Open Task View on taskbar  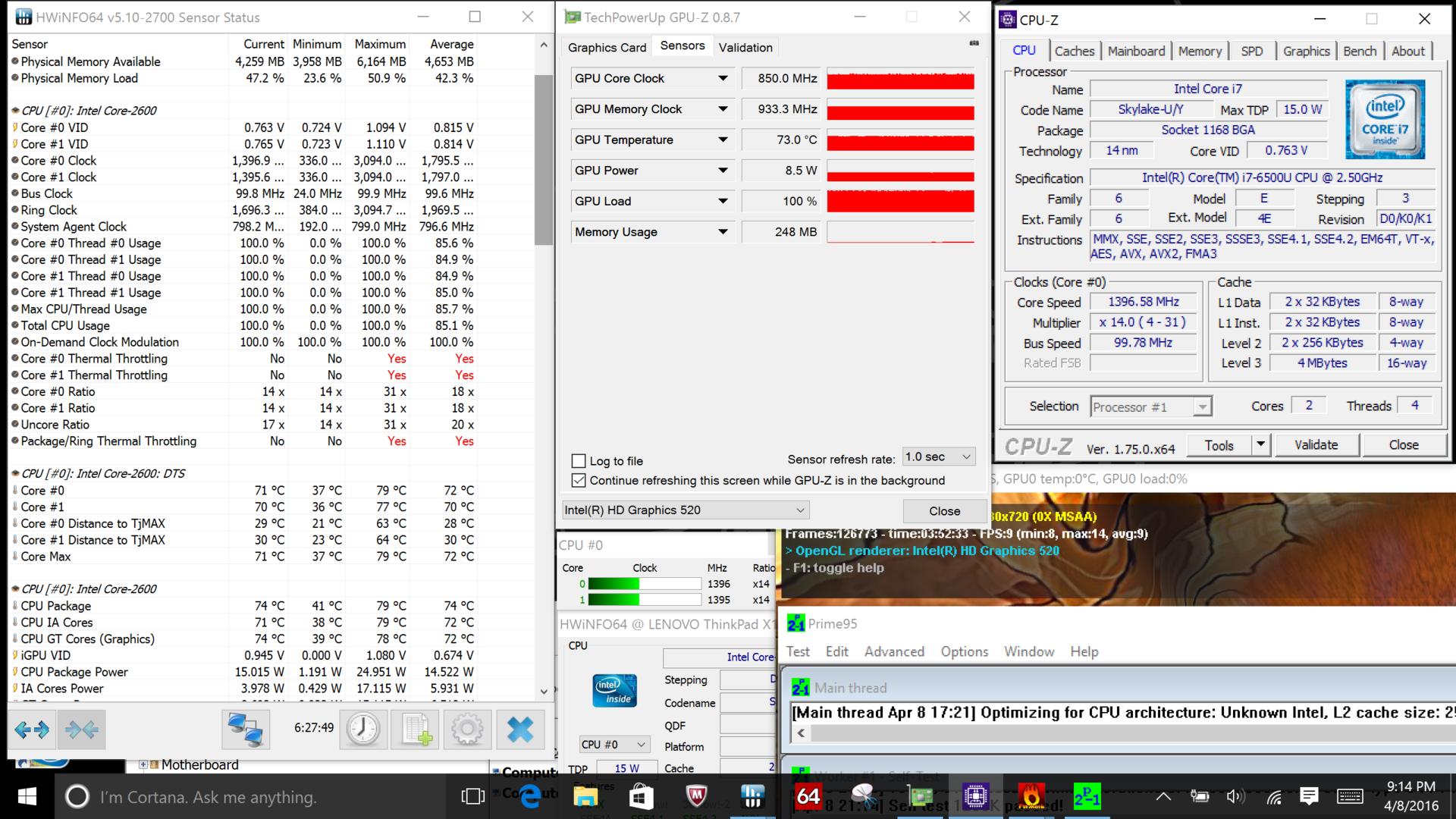click(472, 796)
